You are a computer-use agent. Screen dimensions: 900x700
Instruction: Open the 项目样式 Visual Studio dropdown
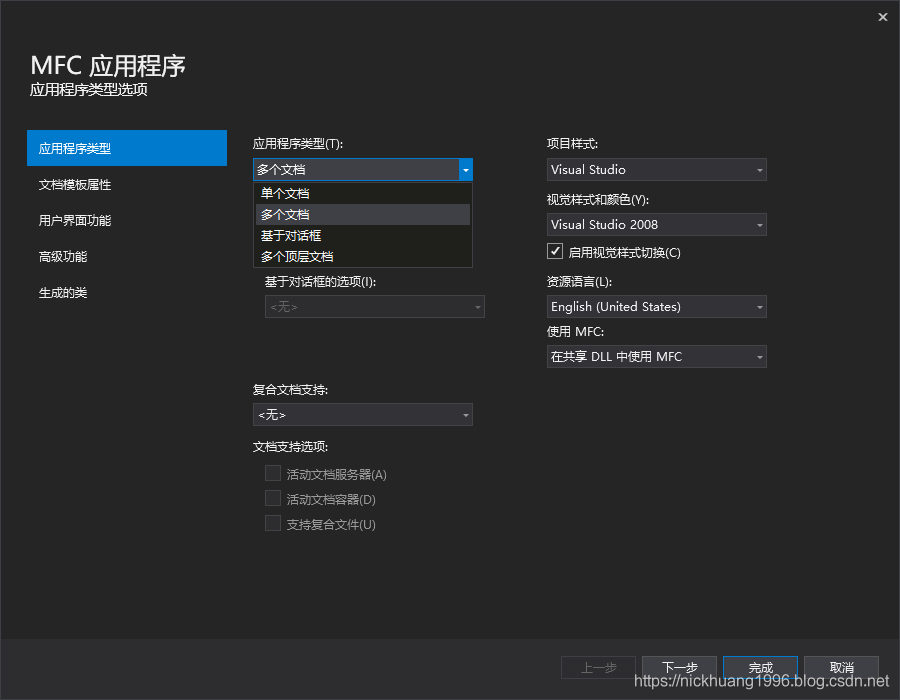pyautogui.click(x=656, y=170)
